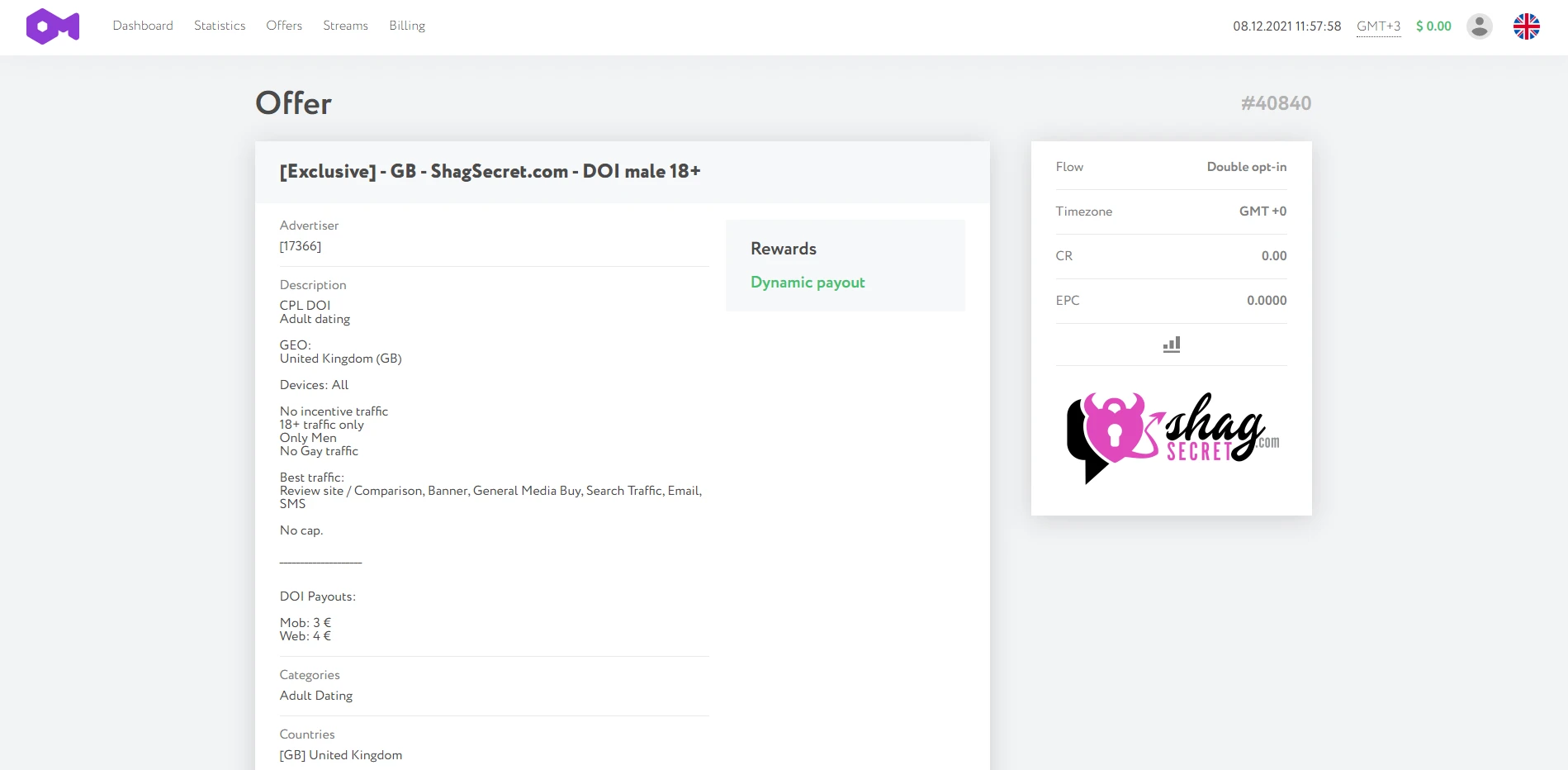The width and height of the screenshot is (1568, 770).
Task: Select the 'Devices: All' line
Action: 314,385
